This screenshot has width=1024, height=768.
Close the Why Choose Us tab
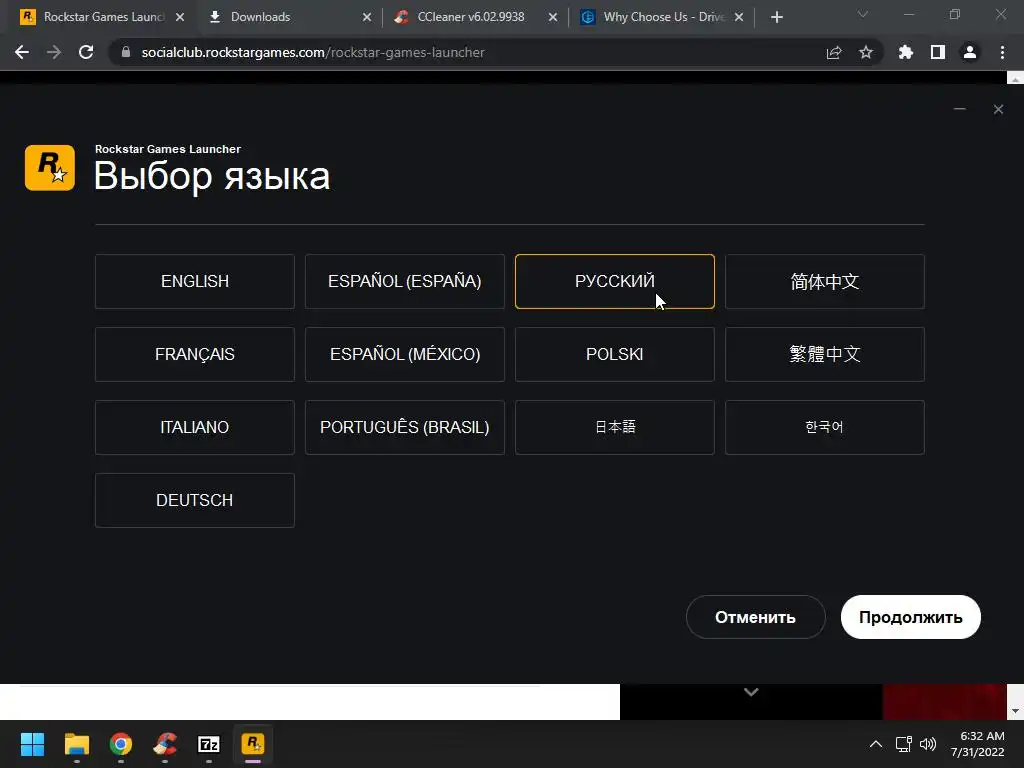739,18
